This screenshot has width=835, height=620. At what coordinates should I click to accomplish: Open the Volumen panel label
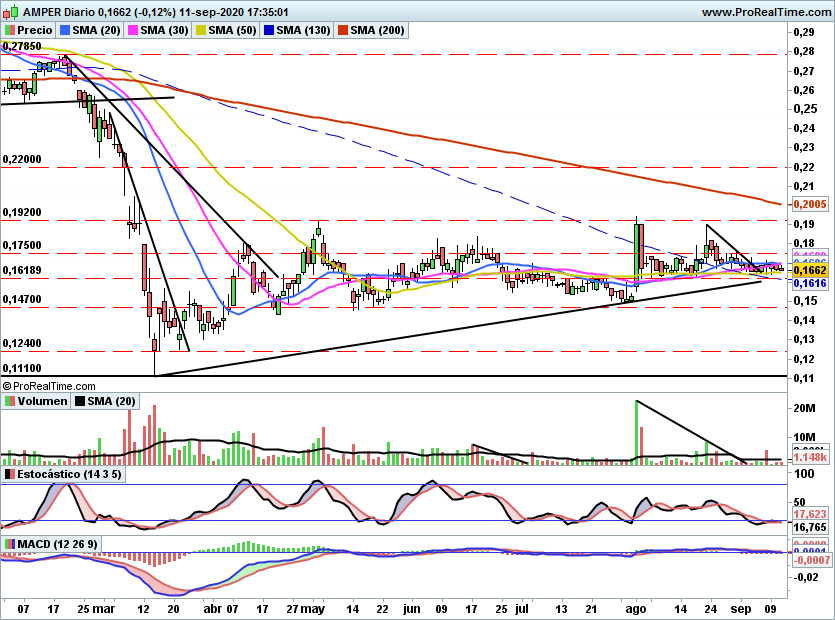pos(41,401)
